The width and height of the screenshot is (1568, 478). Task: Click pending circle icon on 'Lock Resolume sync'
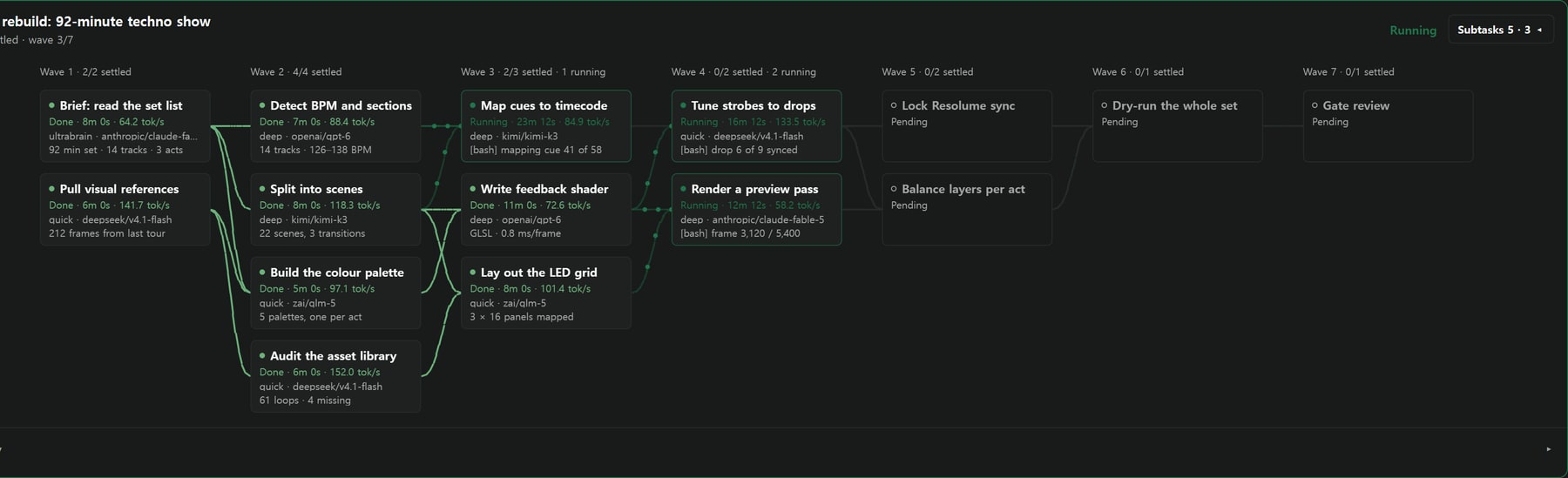(x=894, y=105)
